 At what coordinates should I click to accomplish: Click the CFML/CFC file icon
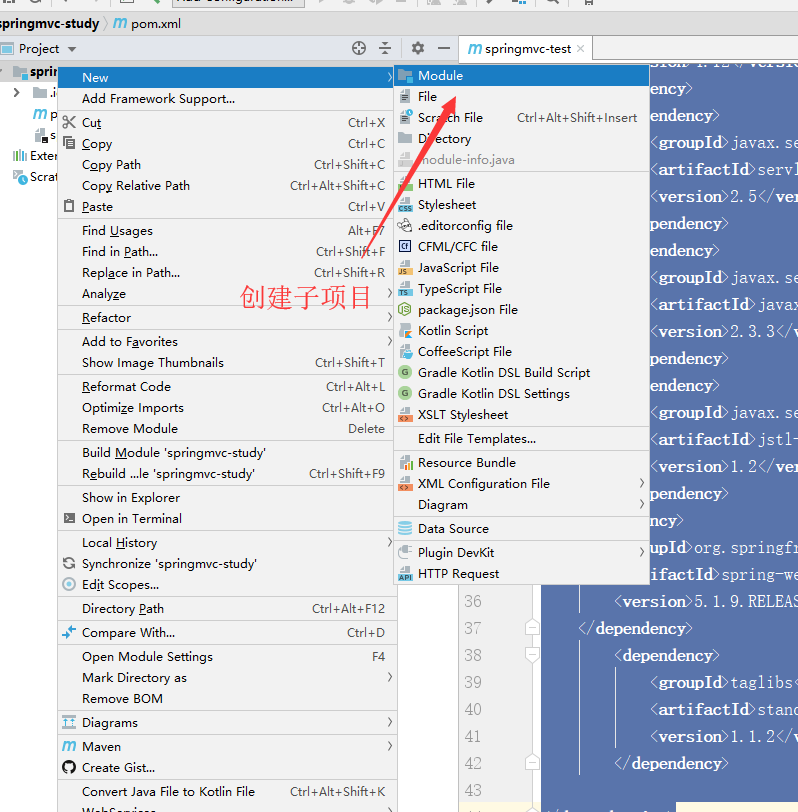coord(405,246)
